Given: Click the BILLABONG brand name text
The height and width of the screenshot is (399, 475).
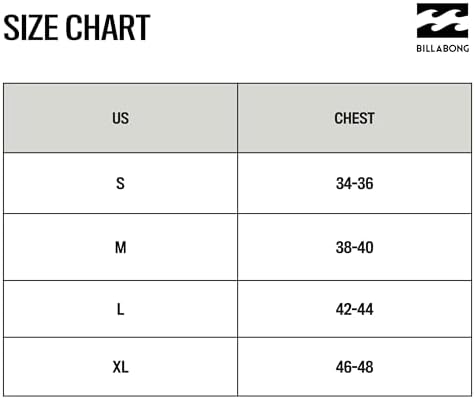Looking at the screenshot, I should pyautogui.click(x=443, y=49).
